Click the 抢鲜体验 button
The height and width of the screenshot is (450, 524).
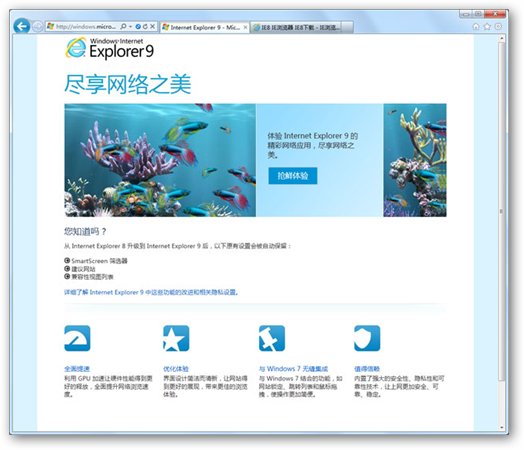[x=293, y=176]
